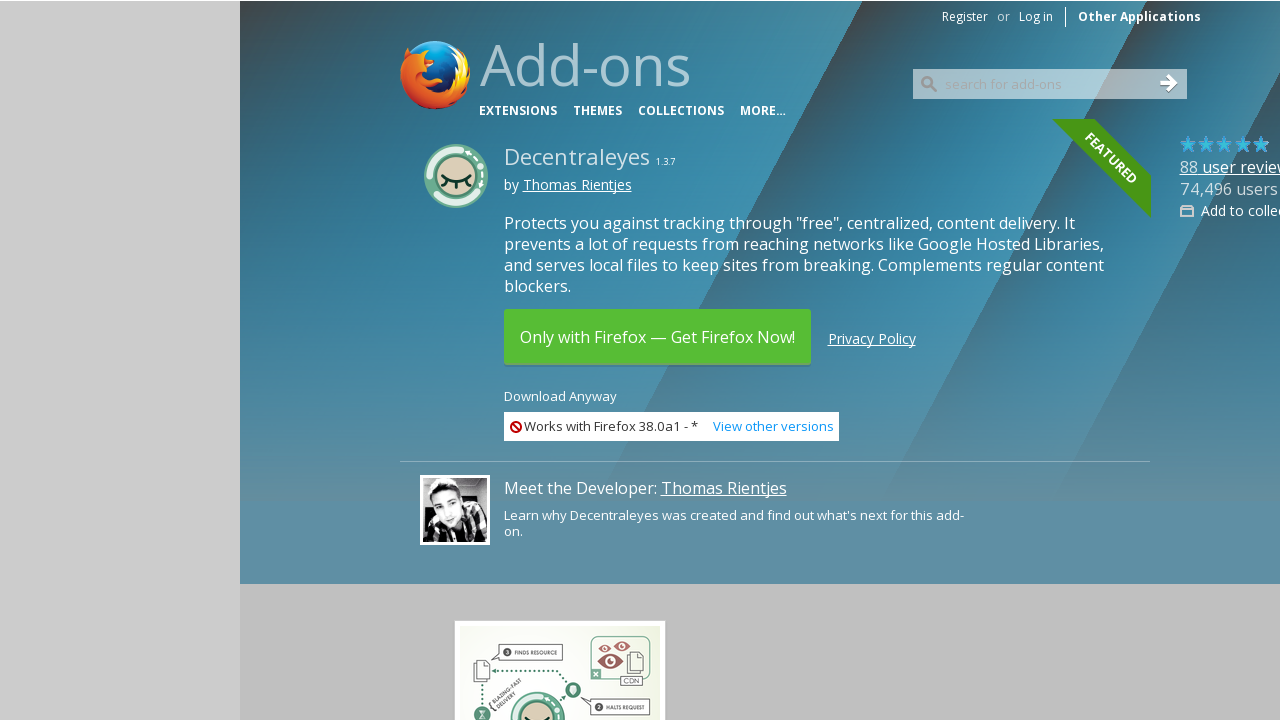1280x720 pixels.
Task: Open the add-on screenshot thumbnail
Action: [560, 670]
